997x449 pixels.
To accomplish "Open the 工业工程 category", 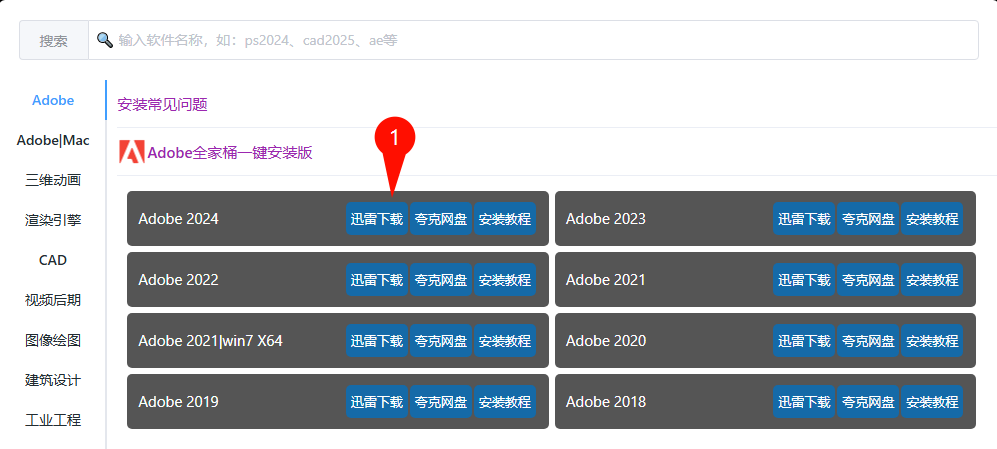I will [x=53, y=420].
